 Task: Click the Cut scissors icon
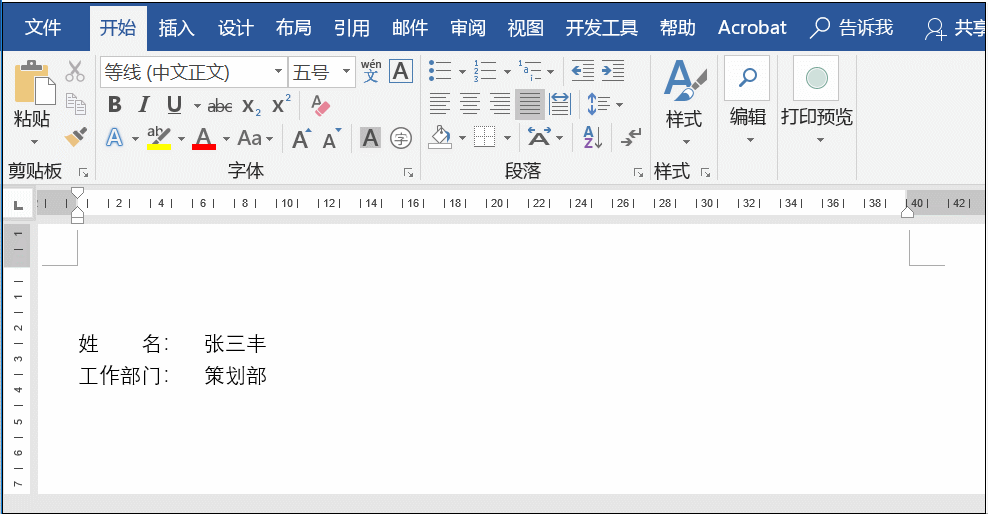(x=75, y=72)
